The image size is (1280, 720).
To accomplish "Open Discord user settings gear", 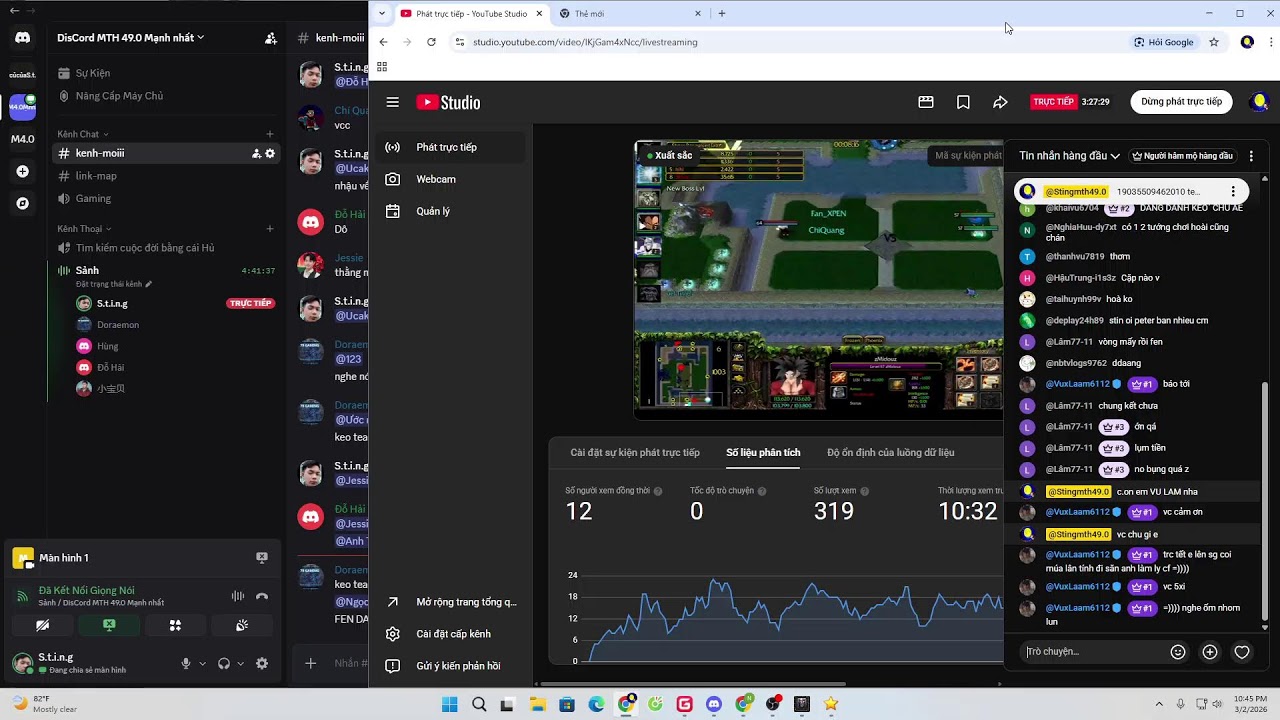I will (x=262, y=663).
